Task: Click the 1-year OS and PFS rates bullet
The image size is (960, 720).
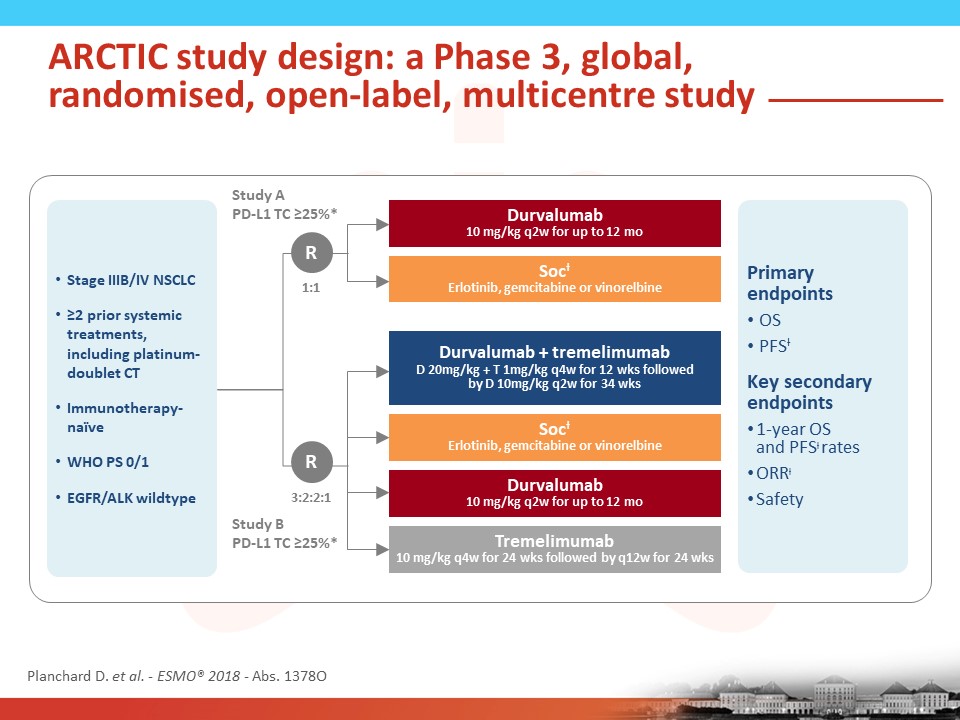Action: click(803, 438)
